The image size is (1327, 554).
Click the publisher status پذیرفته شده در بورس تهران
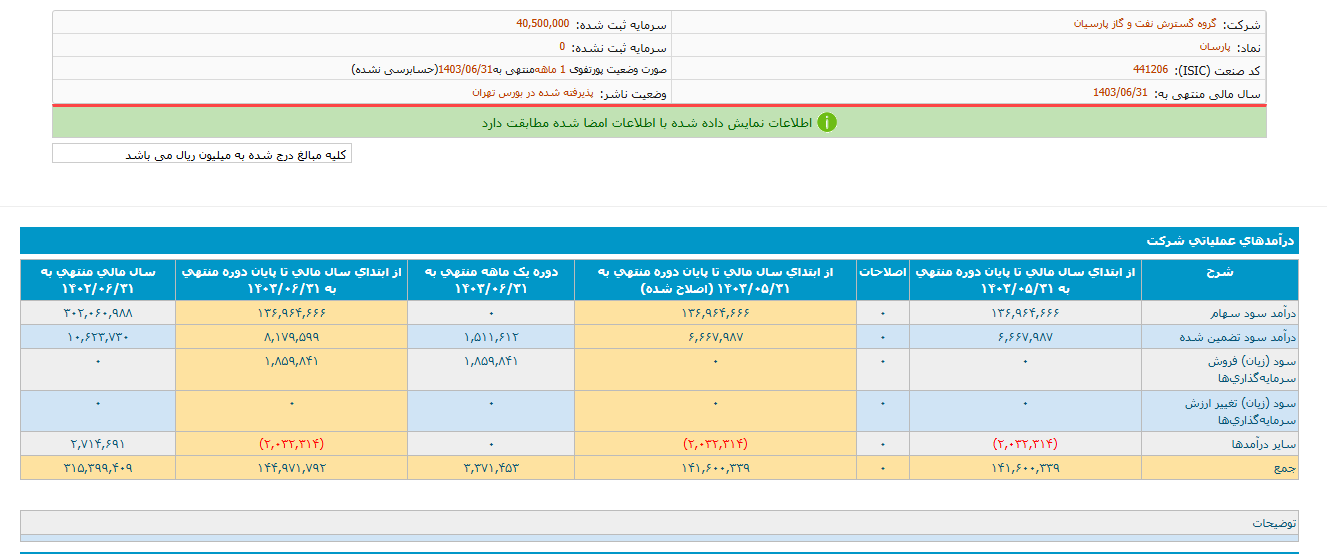coord(533,93)
